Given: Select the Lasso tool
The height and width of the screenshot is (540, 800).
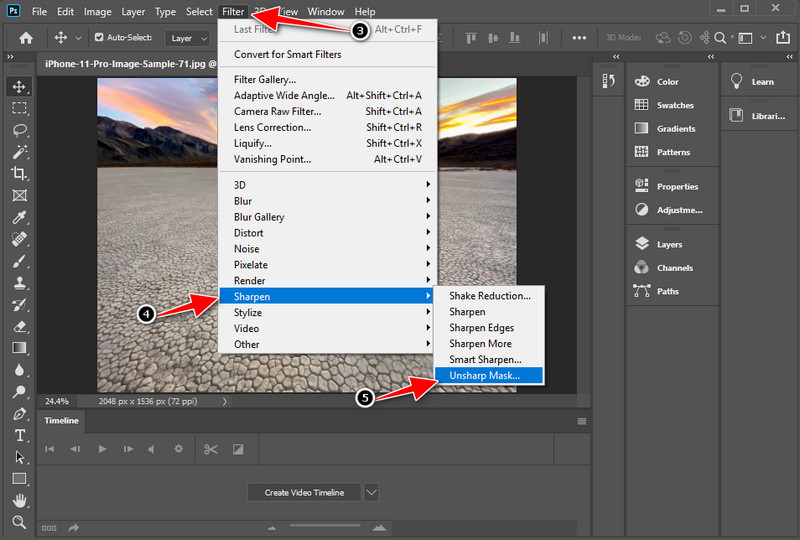Looking at the screenshot, I should pos(19,130).
